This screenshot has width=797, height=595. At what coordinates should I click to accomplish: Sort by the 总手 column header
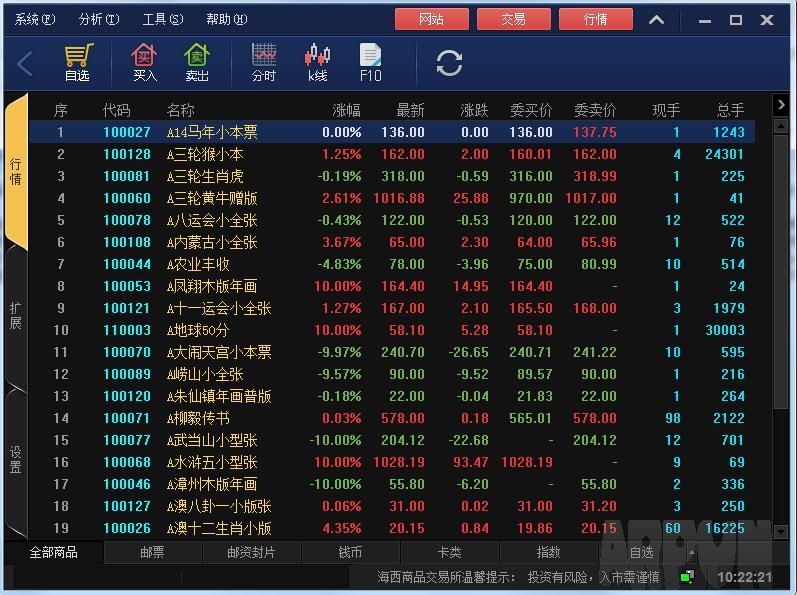(730, 110)
